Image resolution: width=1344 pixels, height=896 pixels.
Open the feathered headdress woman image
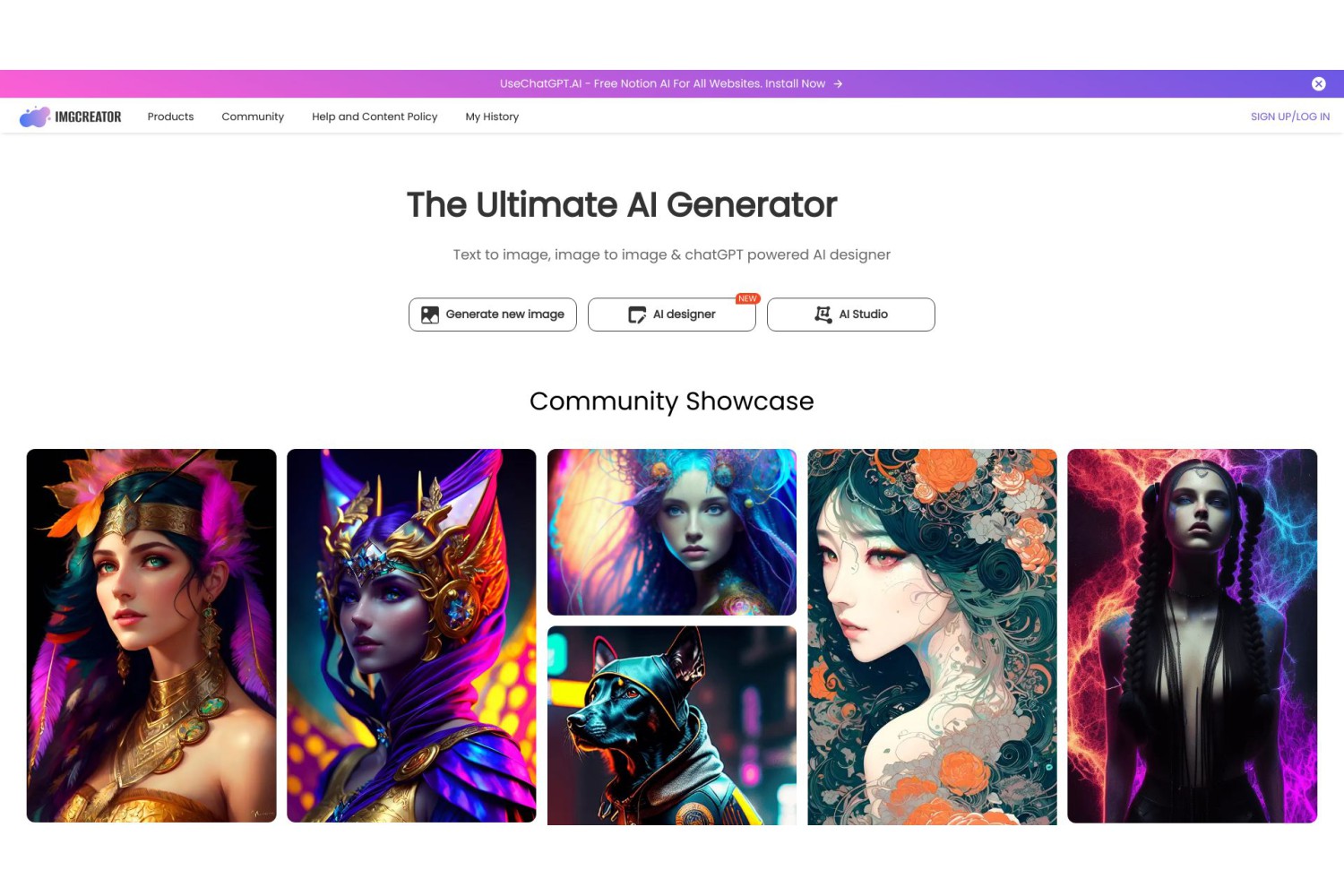click(x=151, y=635)
